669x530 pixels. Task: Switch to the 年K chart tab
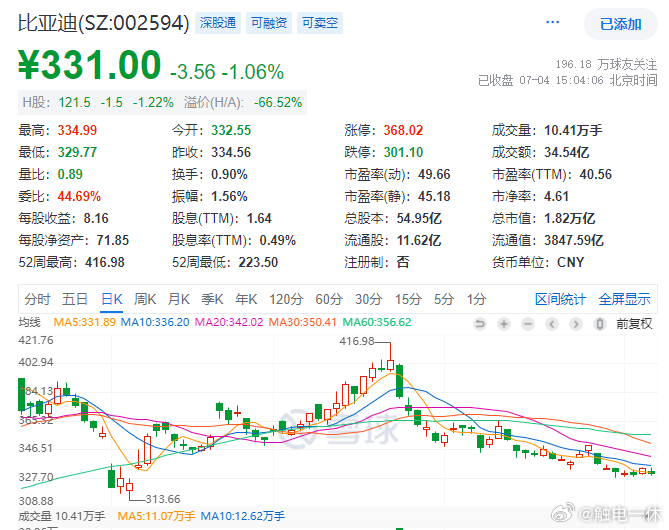coord(246,299)
